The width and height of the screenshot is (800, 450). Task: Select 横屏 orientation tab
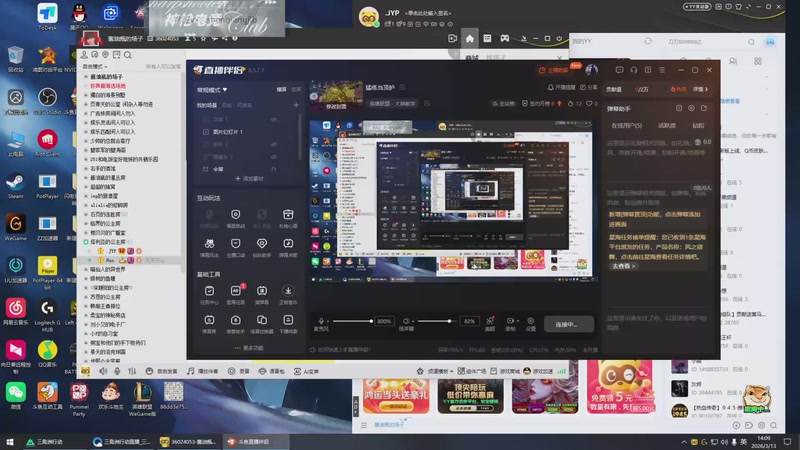(282, 89)
